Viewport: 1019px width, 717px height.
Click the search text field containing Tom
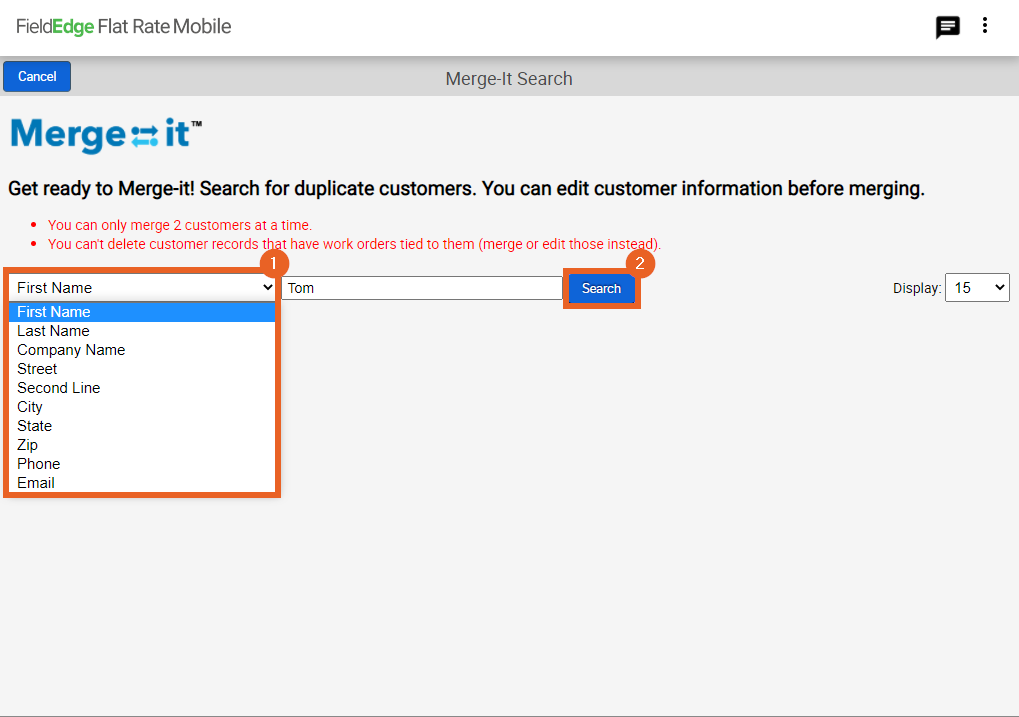pos(421,288)
